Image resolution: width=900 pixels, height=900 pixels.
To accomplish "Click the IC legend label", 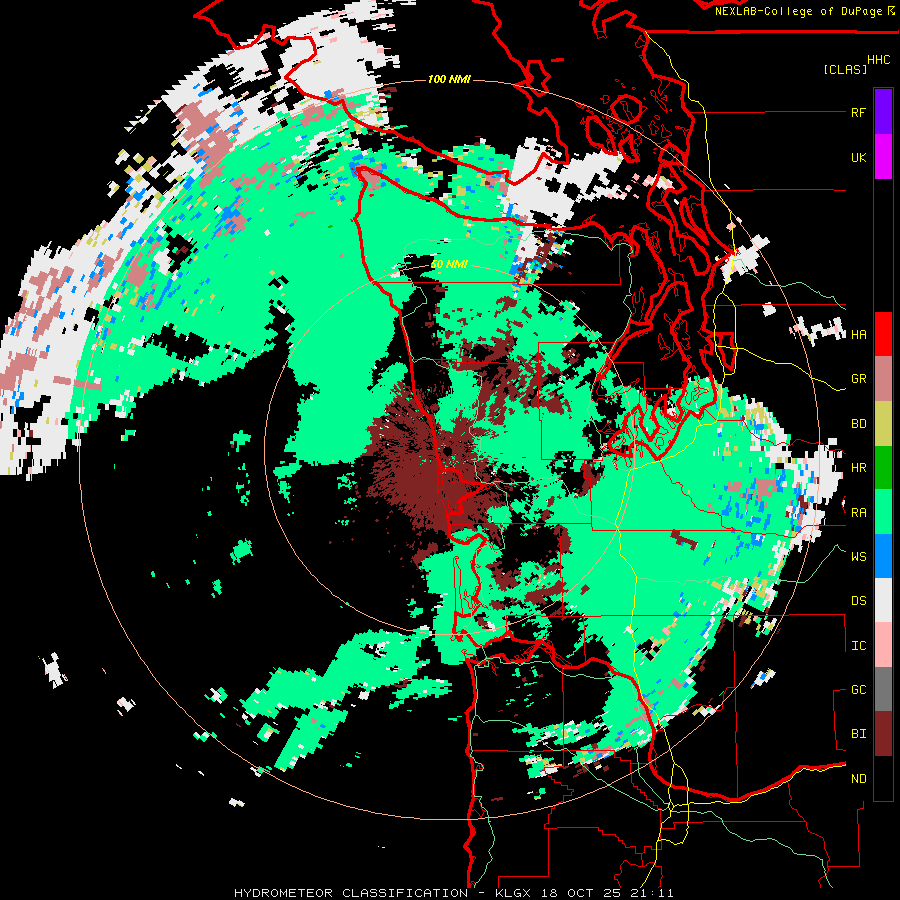I will coord(858,646).
